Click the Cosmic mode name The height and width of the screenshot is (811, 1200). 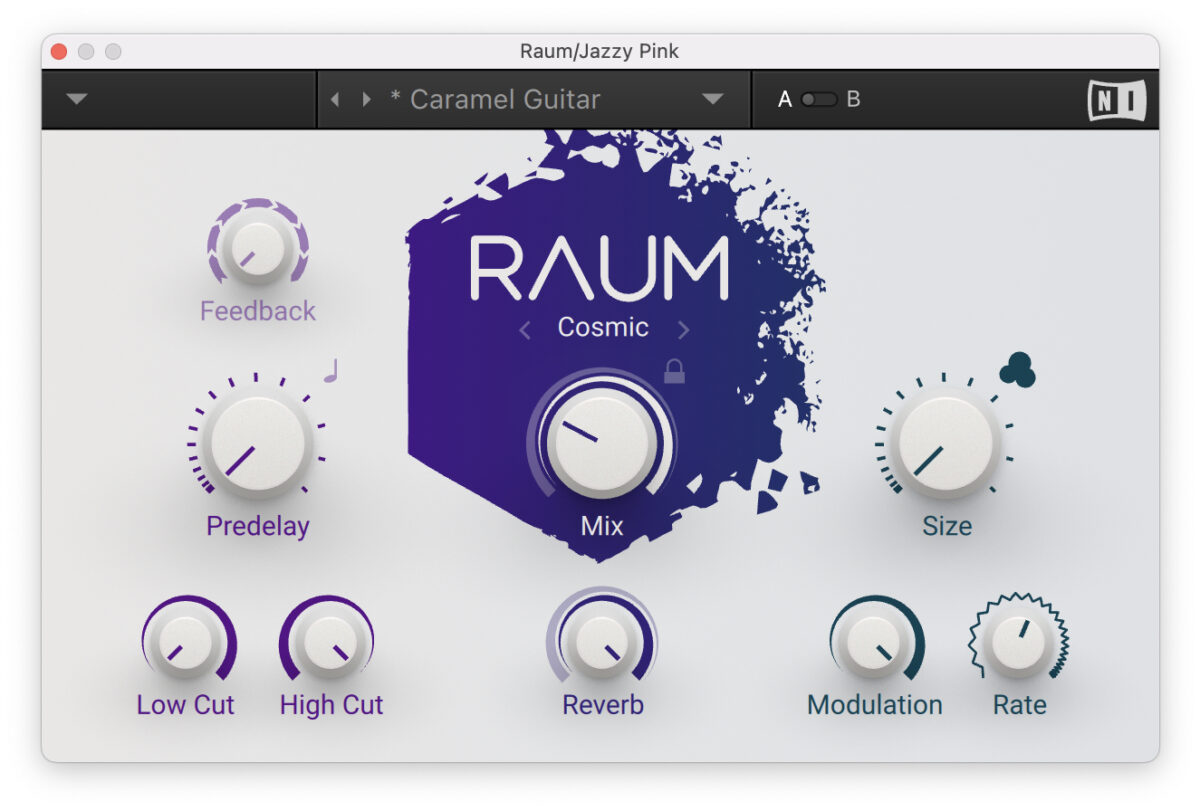603,327
